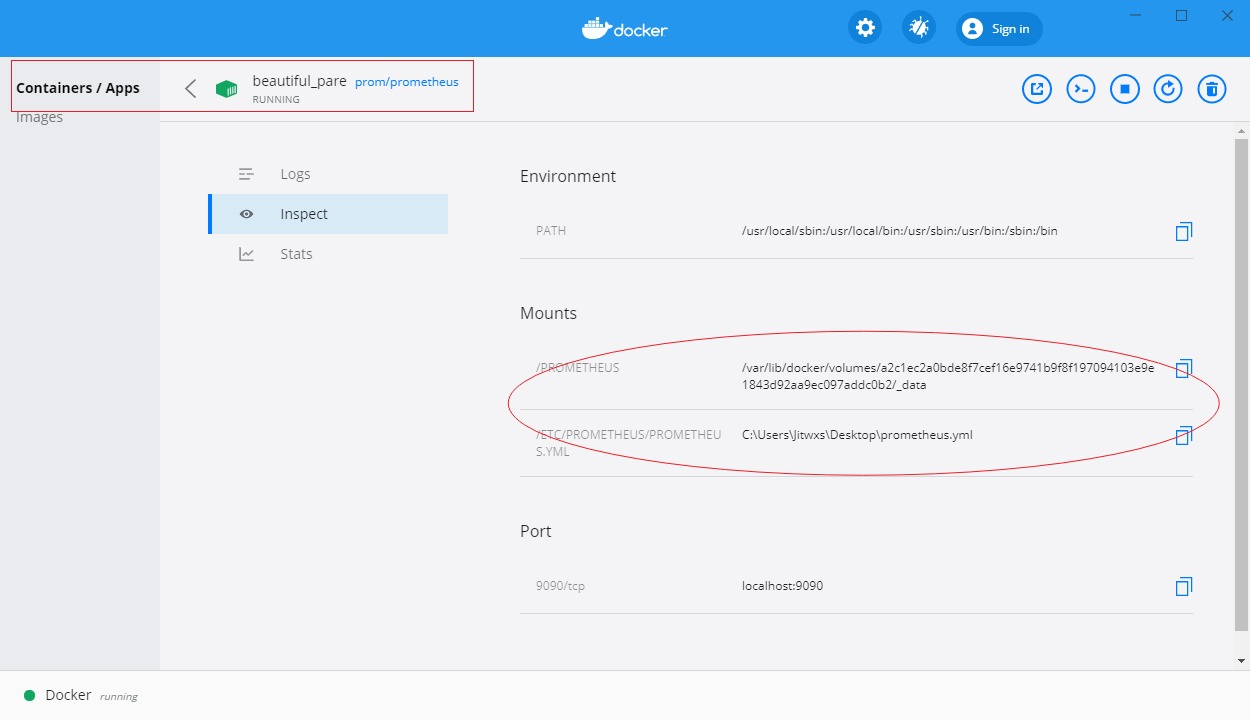Click the scrollbar down arrow

1241,660
